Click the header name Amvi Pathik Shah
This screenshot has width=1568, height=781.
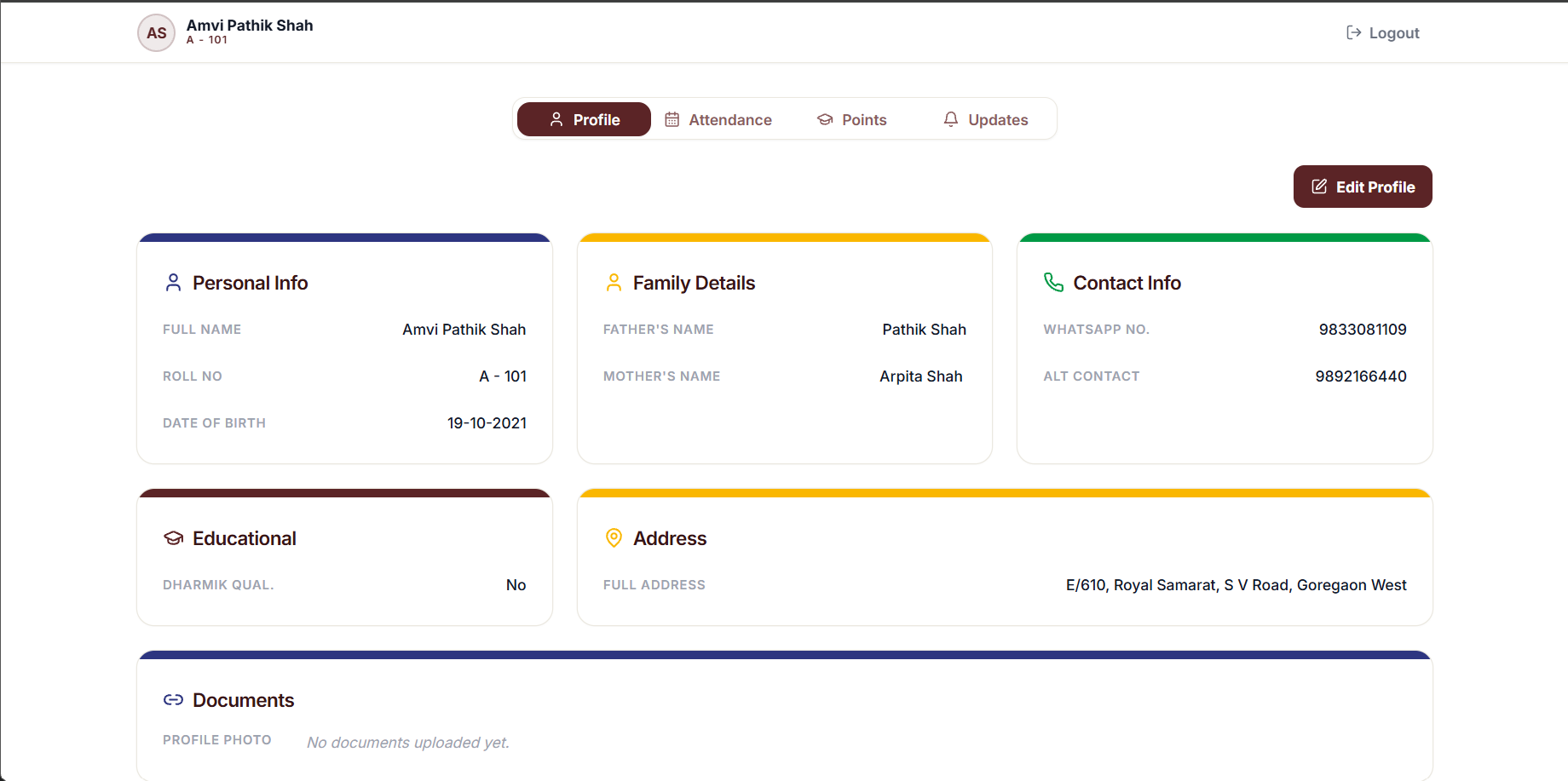click(250, 26)
